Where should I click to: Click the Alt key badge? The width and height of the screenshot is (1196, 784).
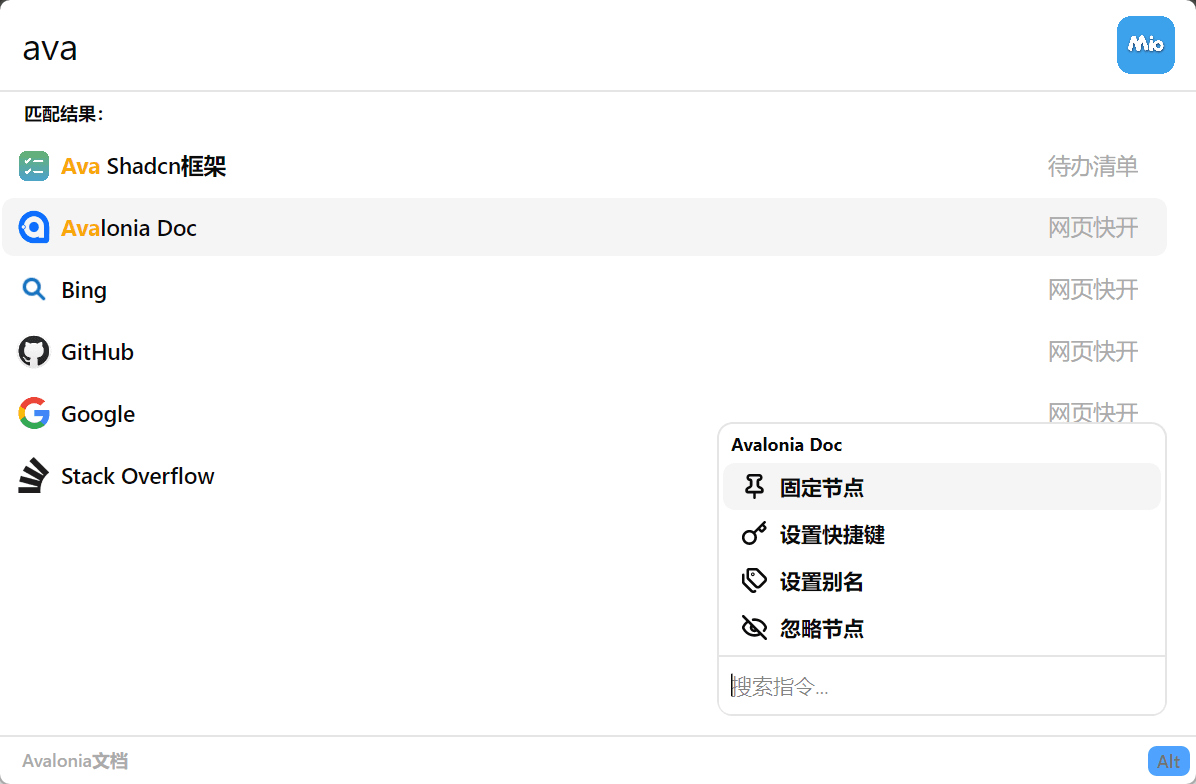coord(1168,761)
